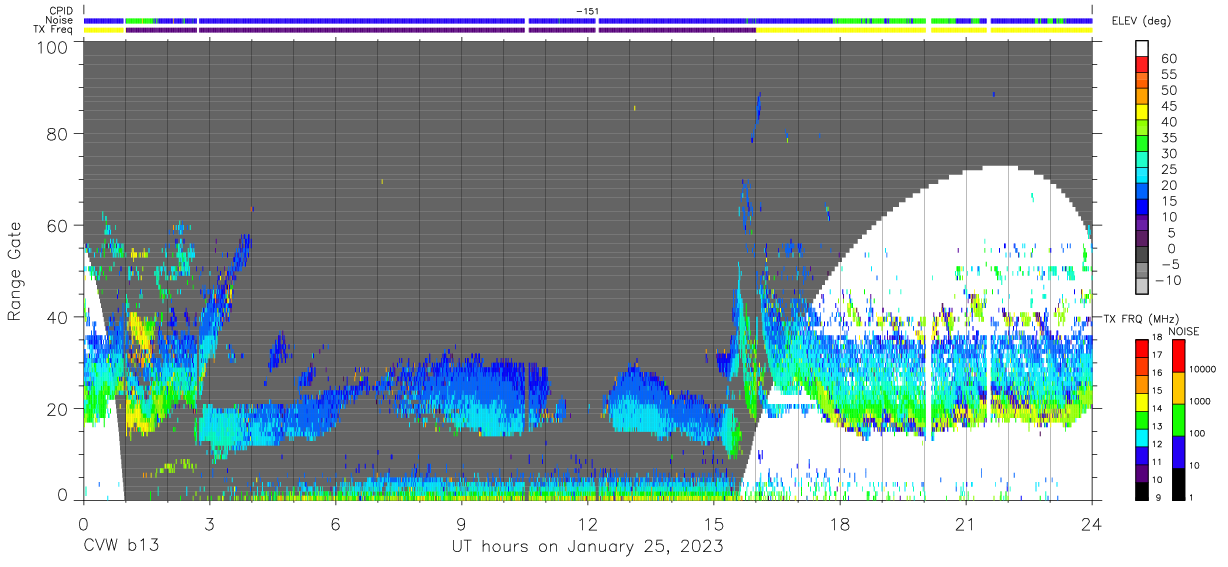
Task: Click the UT hours on January 25, 2023 title
Action: pyautogui.click(x=586, y=547)
